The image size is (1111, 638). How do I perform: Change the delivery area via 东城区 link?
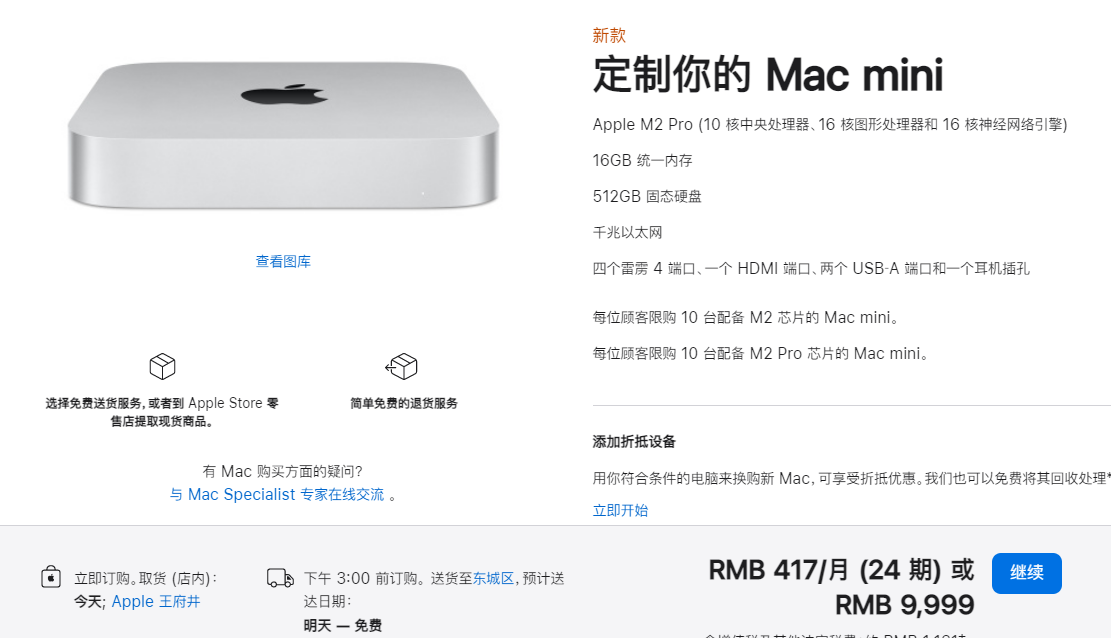[493, 578]
